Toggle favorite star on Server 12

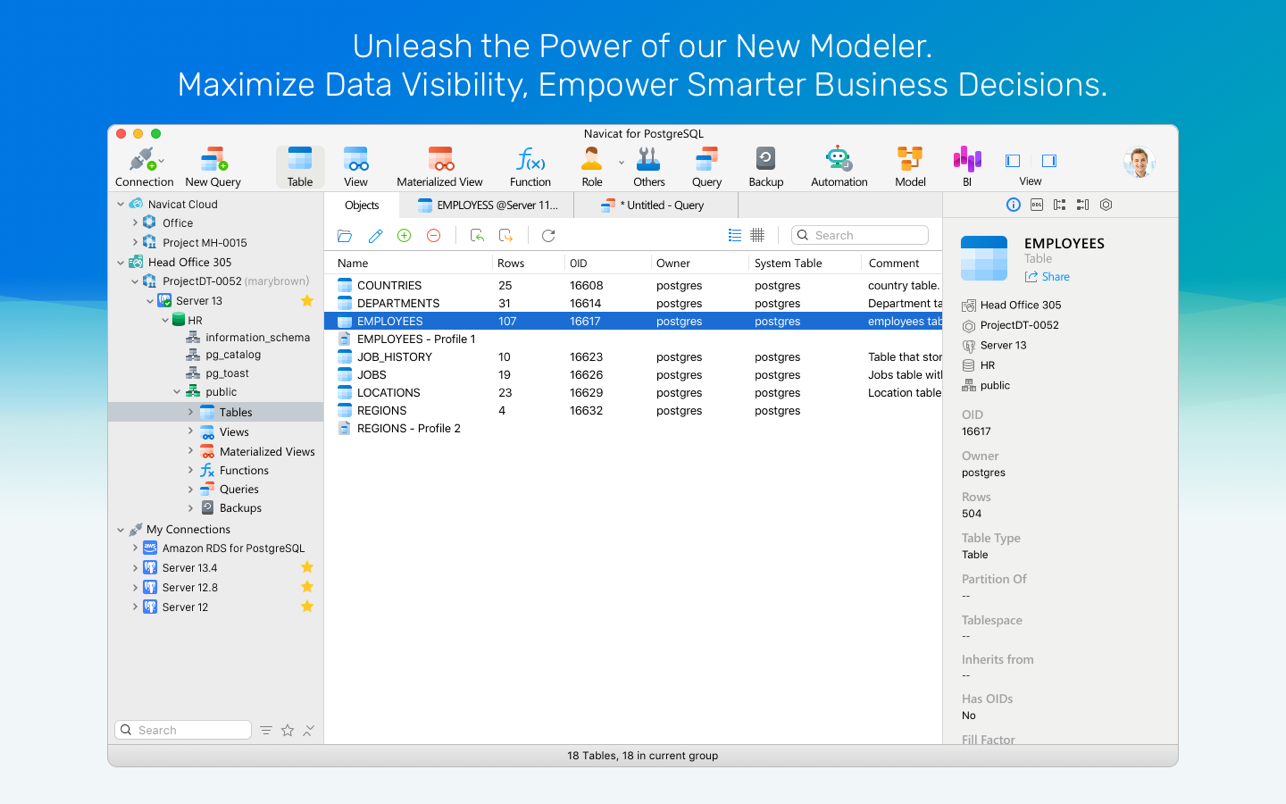[307, 607]
